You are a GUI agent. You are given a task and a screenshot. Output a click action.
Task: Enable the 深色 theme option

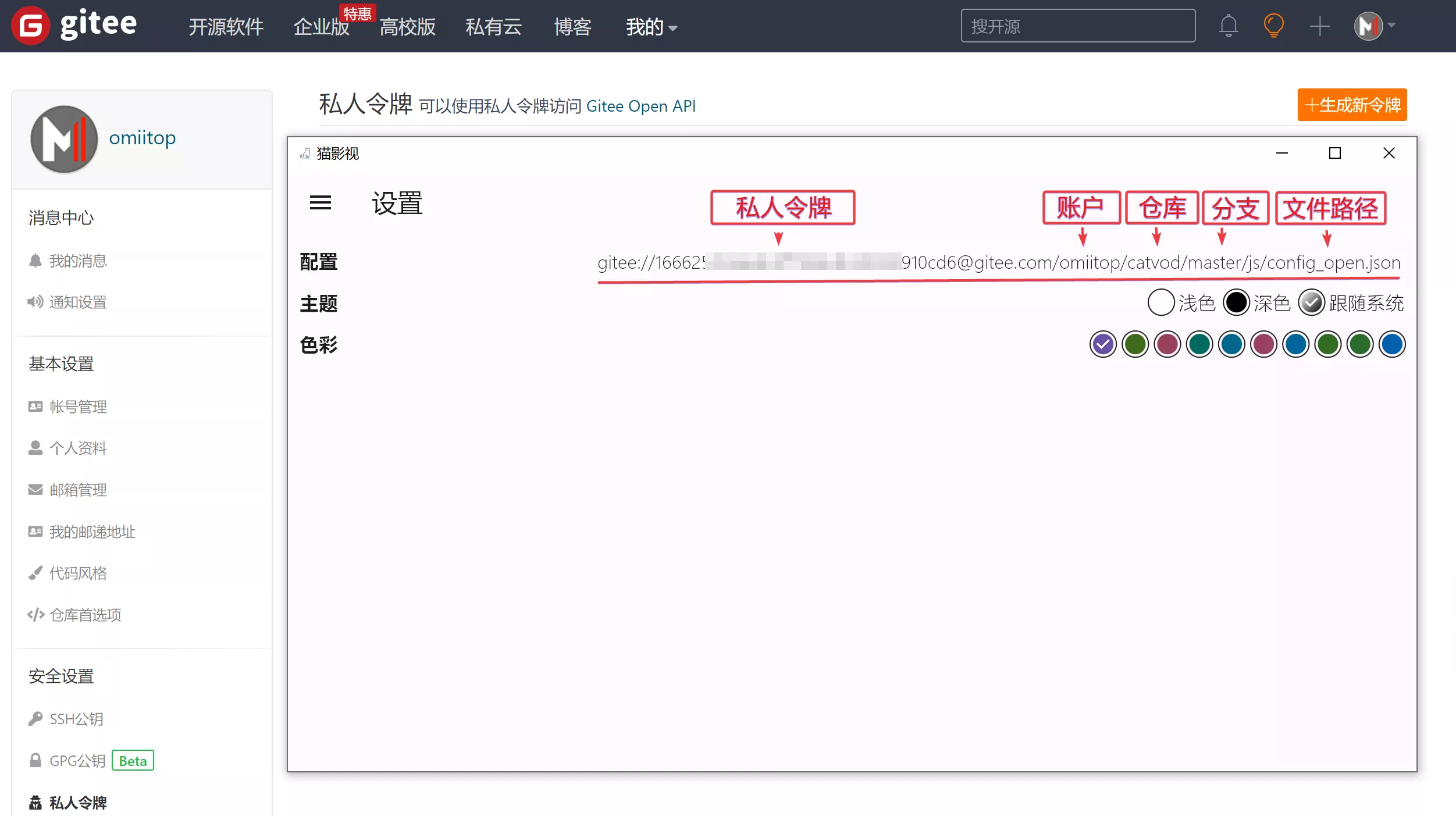pyautogui.click(x=1237, y=302)
